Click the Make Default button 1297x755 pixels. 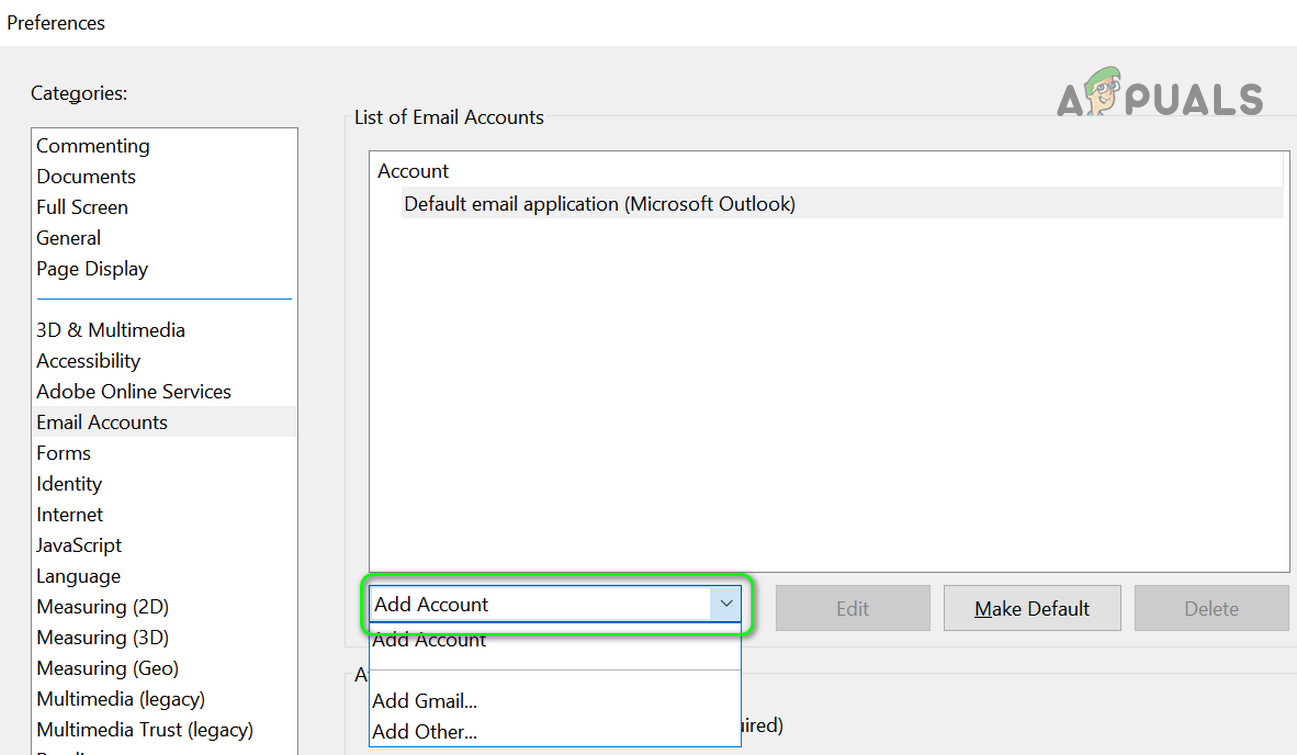(1032, 608)
